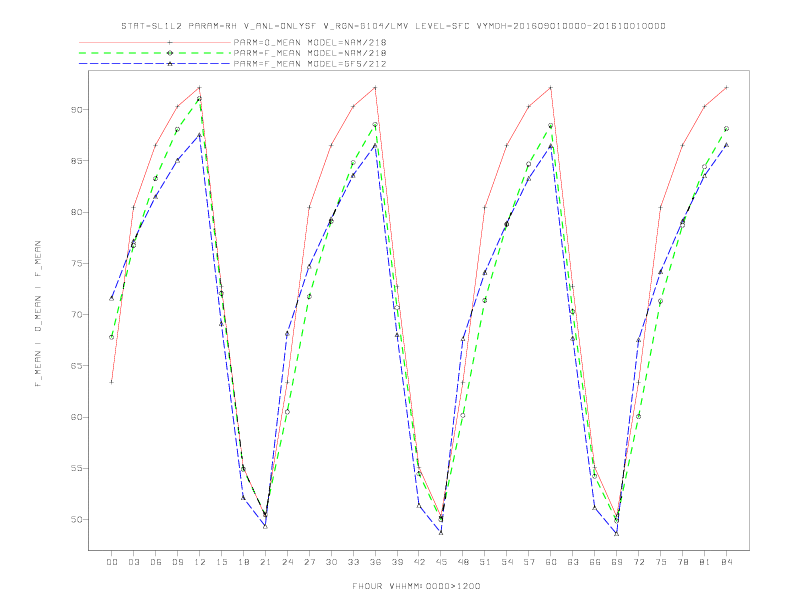The width and height of the screenshot is (792, 612).
Task: Click x-axis forecast hour label 84
Action: coord(727,562)
